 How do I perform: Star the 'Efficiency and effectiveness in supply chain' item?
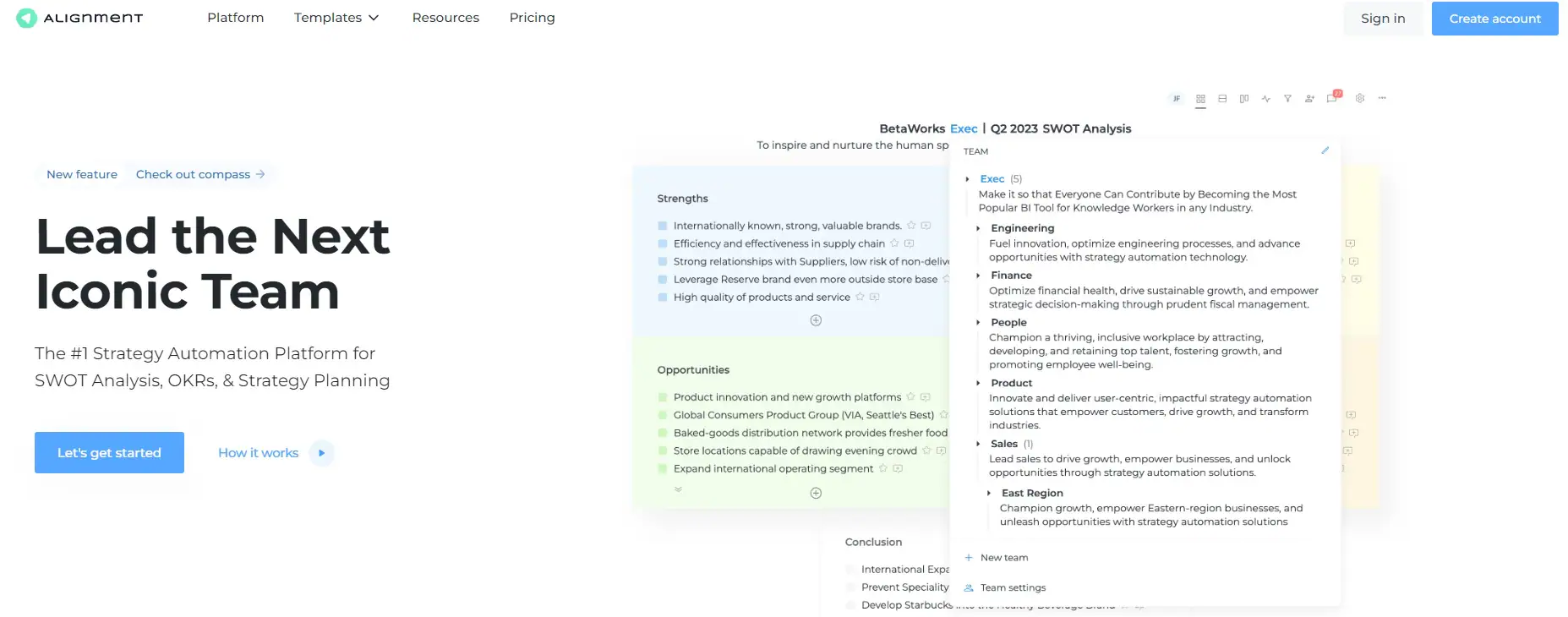pyautogui.click(x=894, y=243)
